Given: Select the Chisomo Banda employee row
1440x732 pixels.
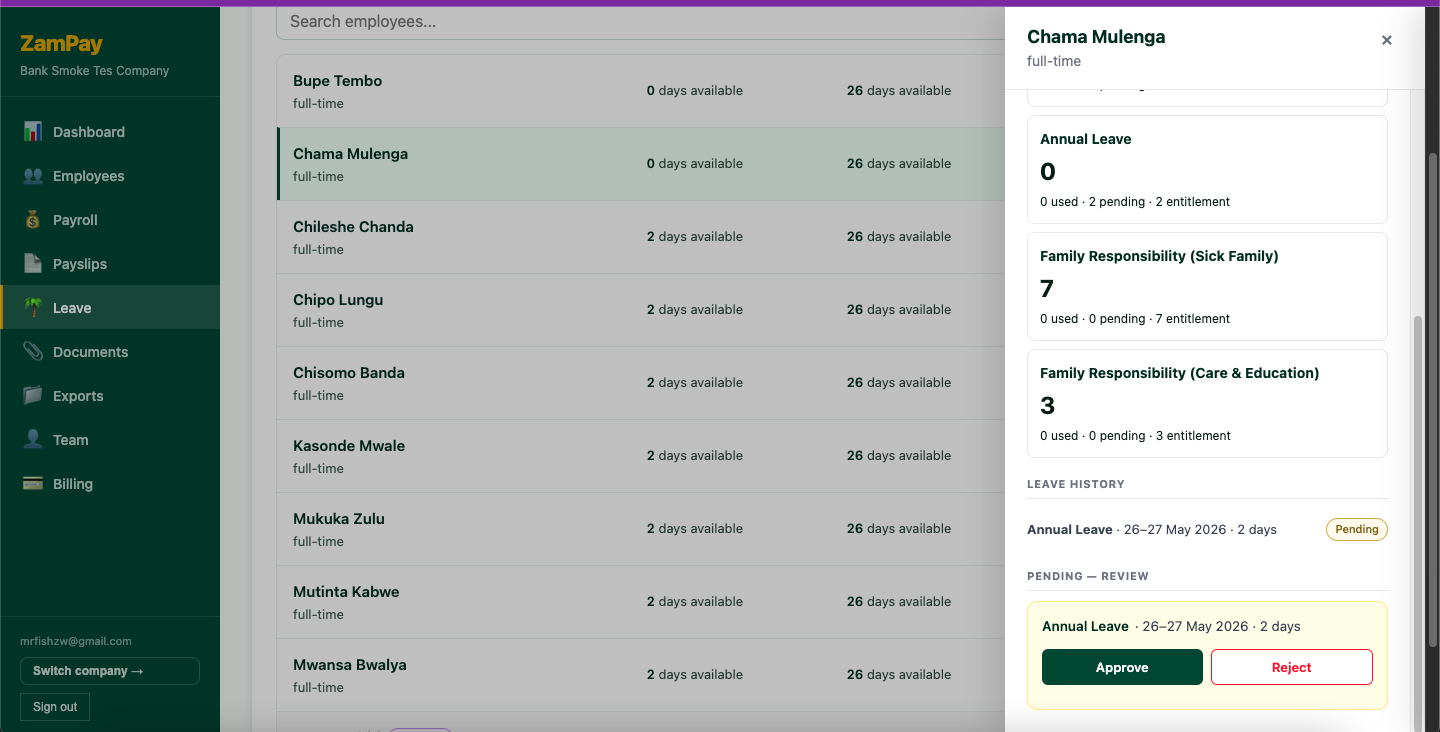Looking at the screenshot, I should click(x=641, y=383).
